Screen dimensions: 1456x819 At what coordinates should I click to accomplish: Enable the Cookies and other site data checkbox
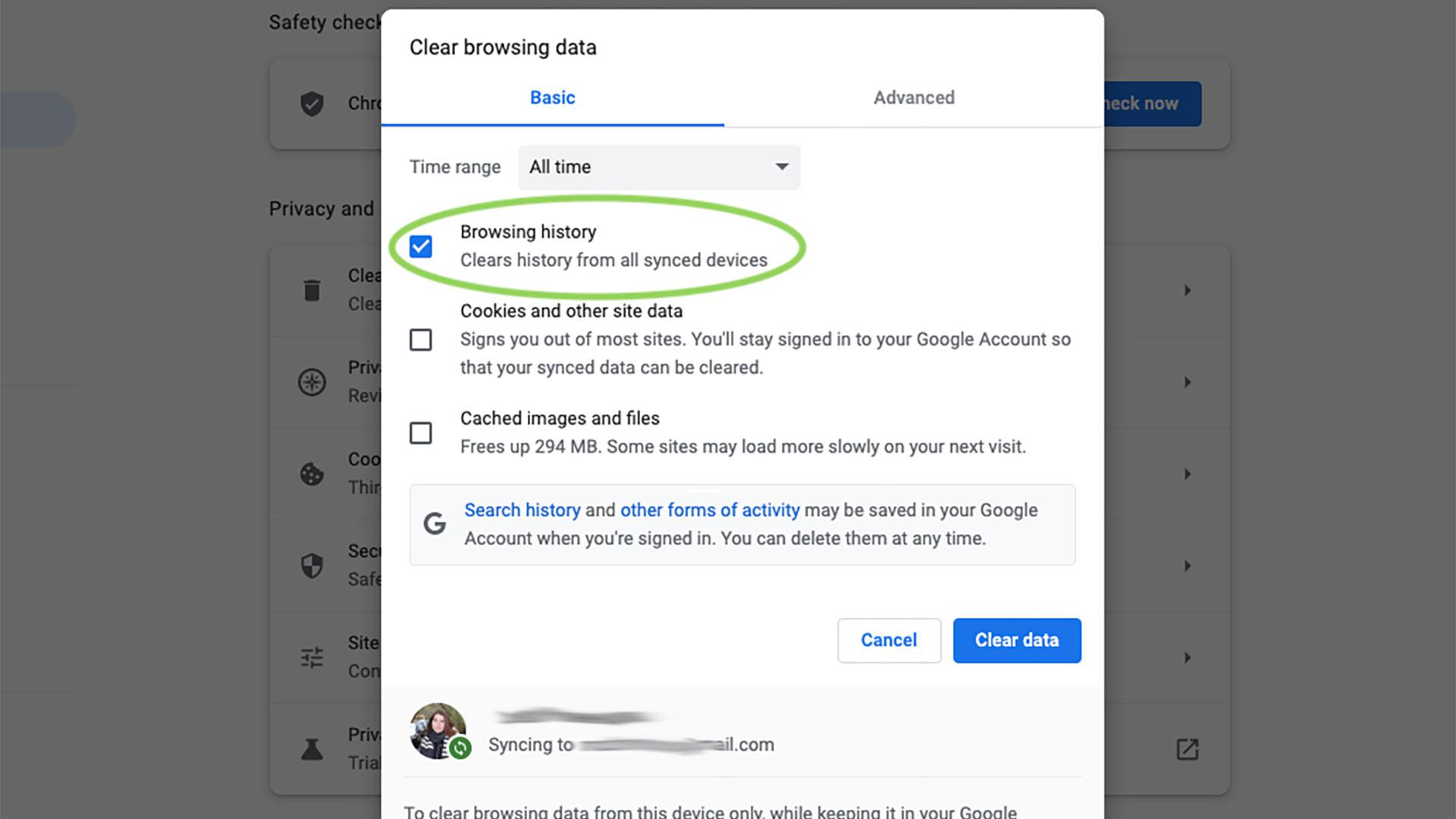(x=420, y=339)
